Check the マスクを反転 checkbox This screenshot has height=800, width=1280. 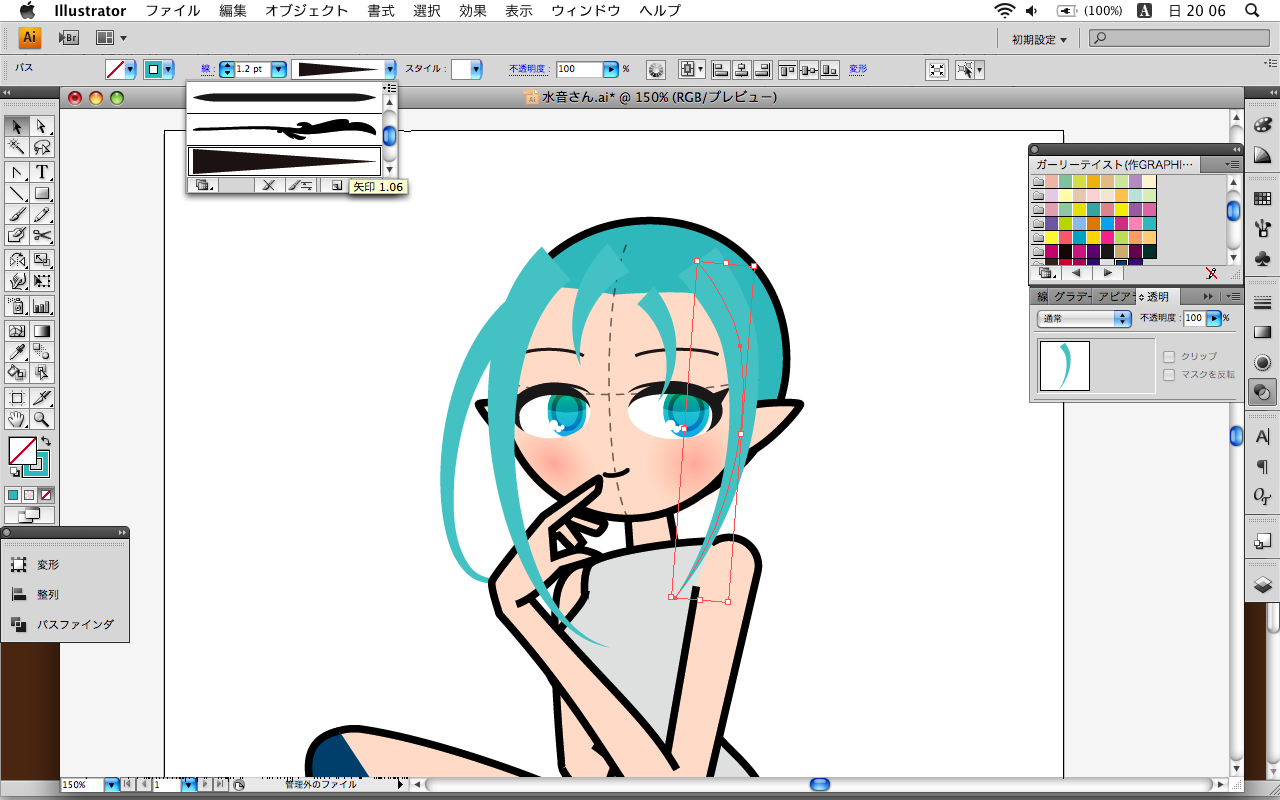(x=1169, y=375)
